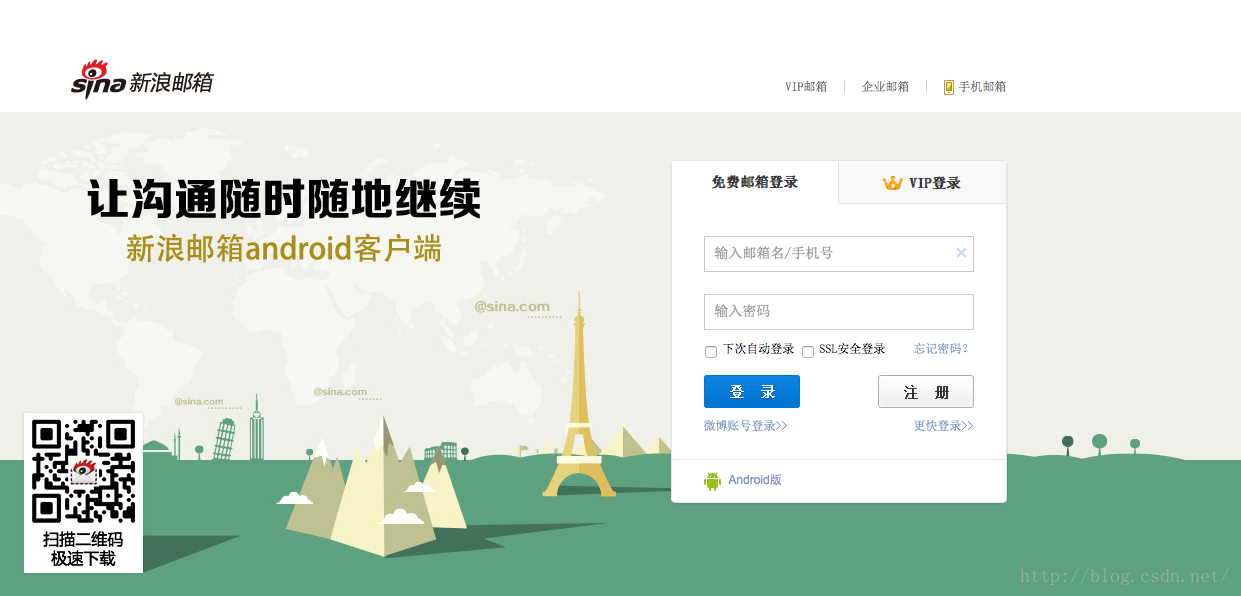Click the green Android robot icon
1241x596 pixels.
[x=712, y=481]
